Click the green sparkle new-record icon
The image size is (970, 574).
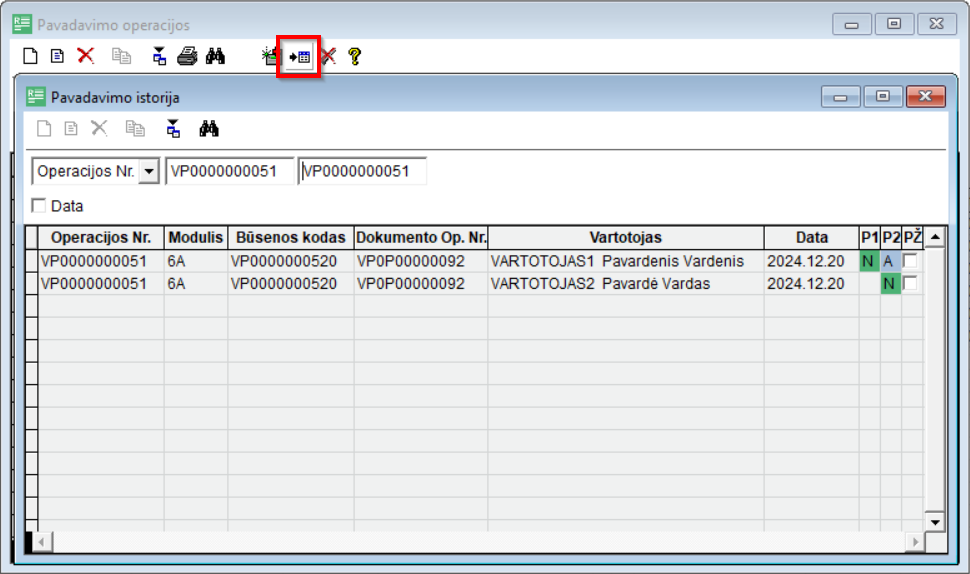269,56
